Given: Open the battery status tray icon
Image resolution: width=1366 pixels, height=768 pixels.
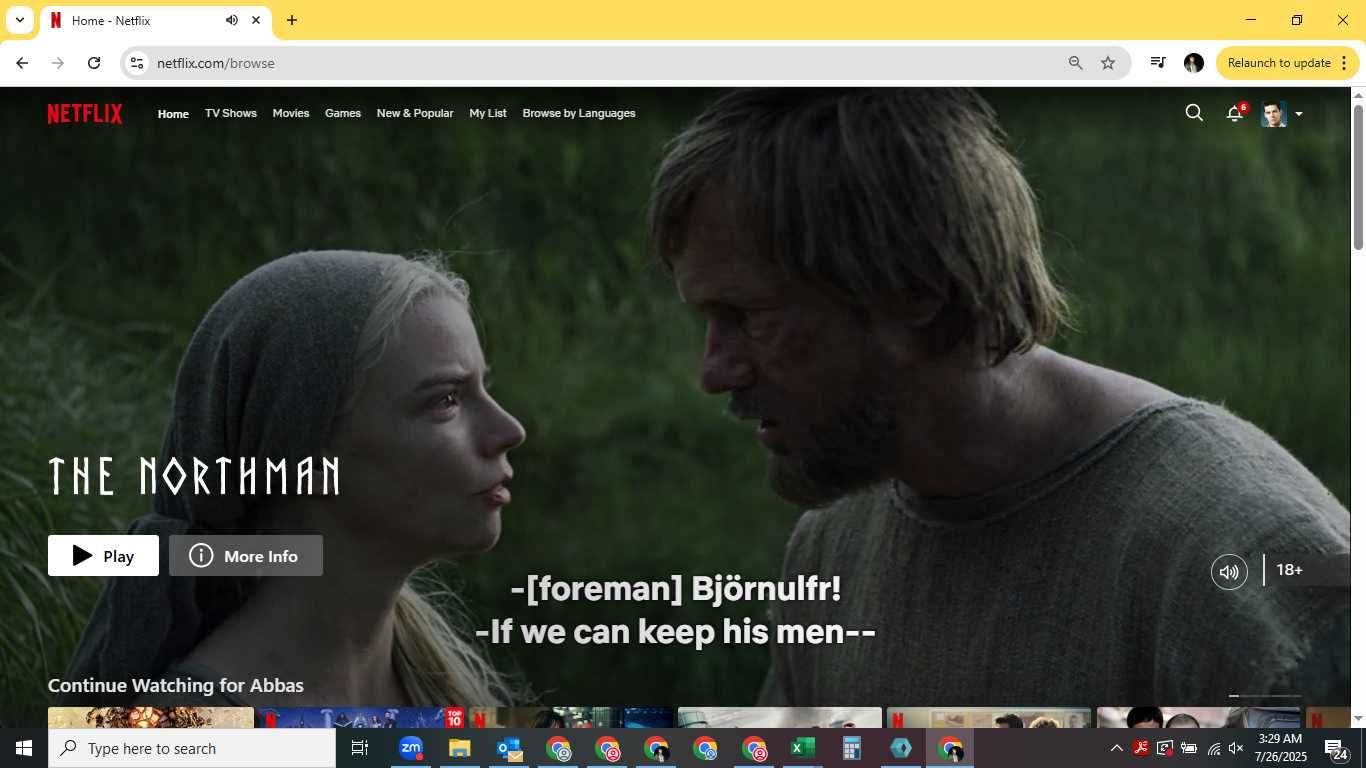Looking at the screenshot, I should pos(1189,748).
